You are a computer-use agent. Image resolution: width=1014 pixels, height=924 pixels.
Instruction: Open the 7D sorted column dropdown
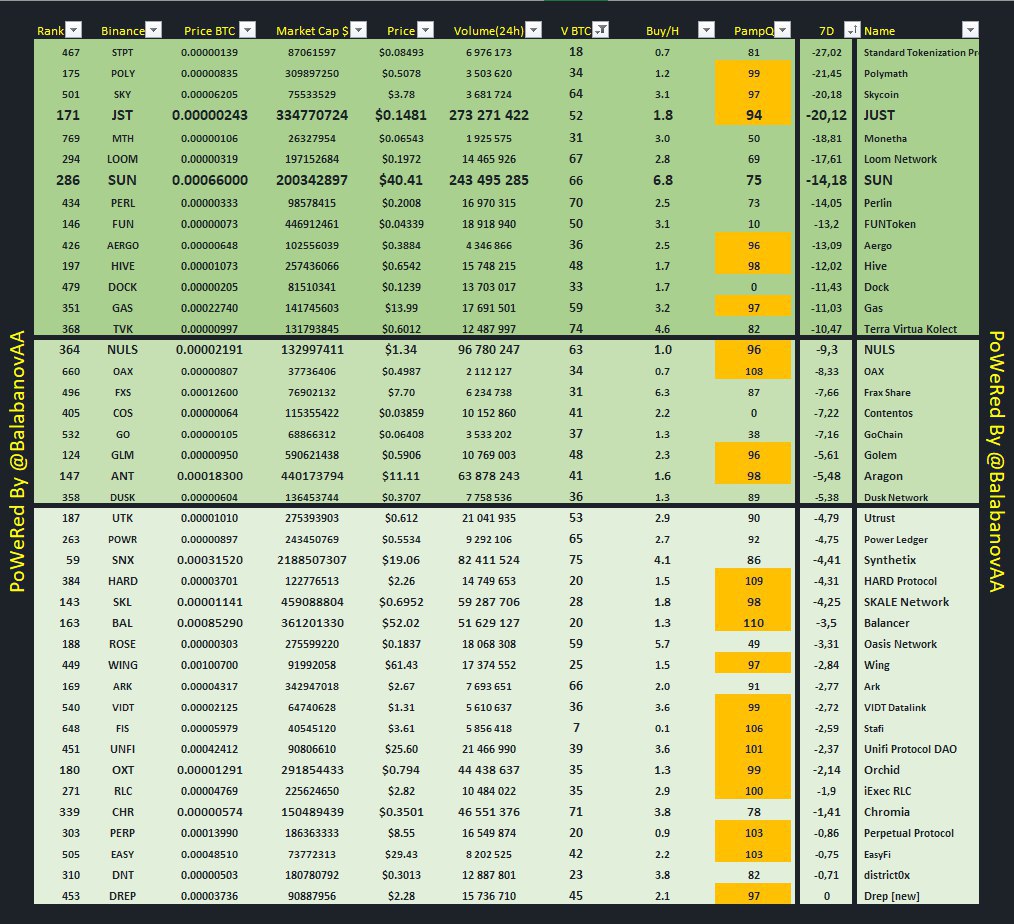click(852, 30)
